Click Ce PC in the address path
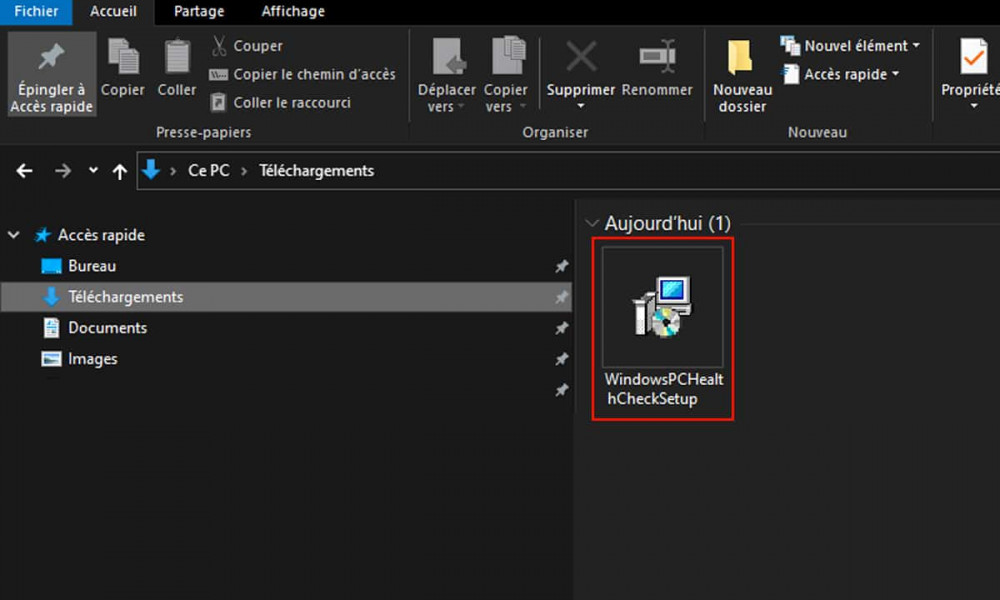Screen dimensions: 1000x600 (x=209, y=171)
